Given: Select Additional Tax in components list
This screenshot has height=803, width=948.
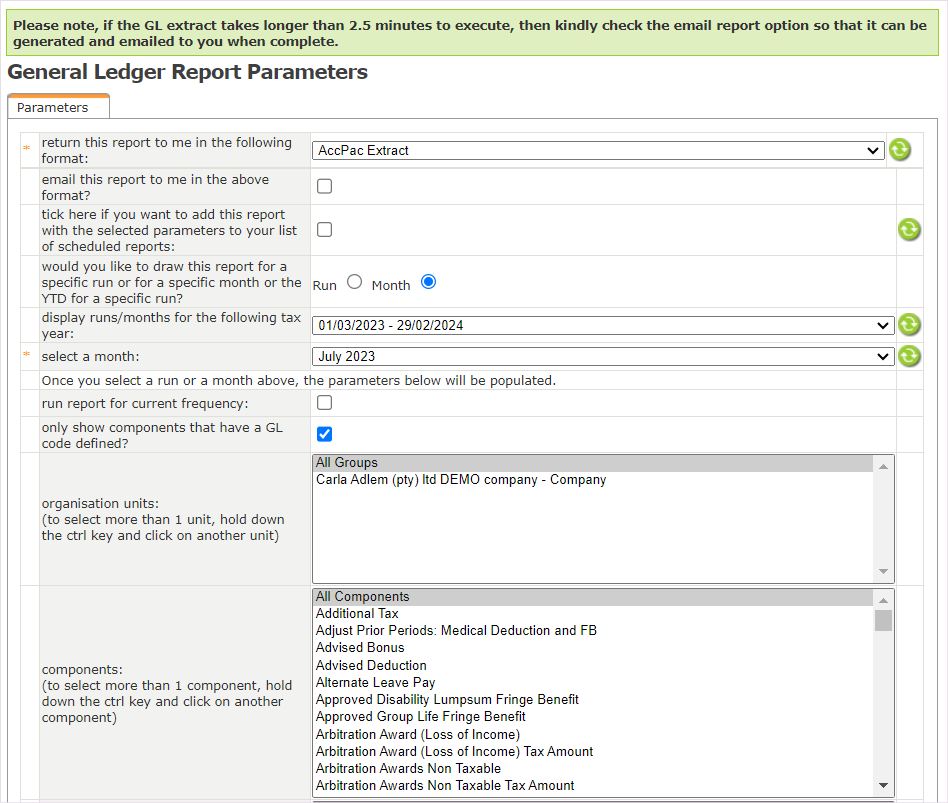Looking at the screenshot, I should click(357, 613).
